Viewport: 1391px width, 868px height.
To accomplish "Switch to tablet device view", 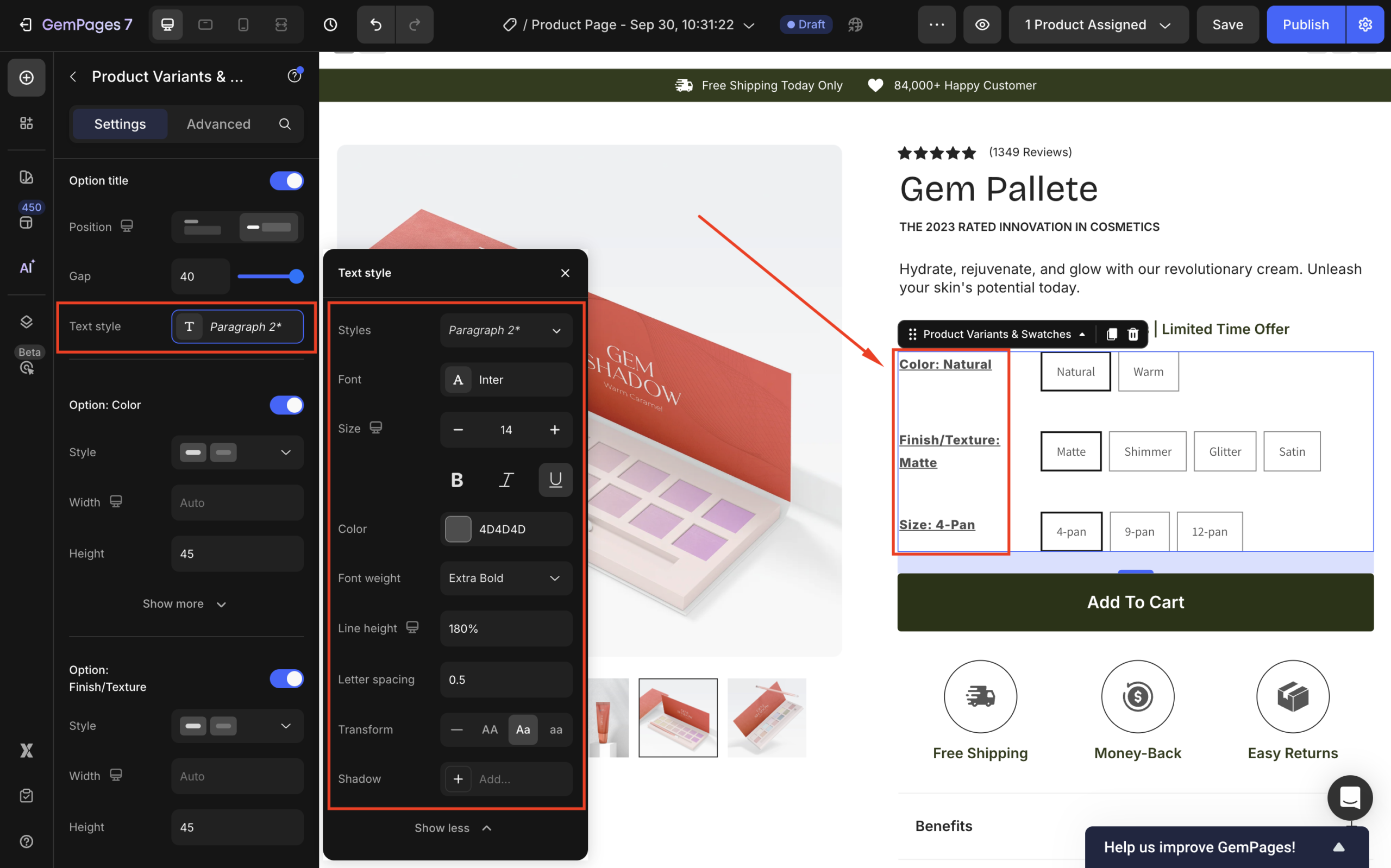I will pyautogui.click(x=205, y=24).
